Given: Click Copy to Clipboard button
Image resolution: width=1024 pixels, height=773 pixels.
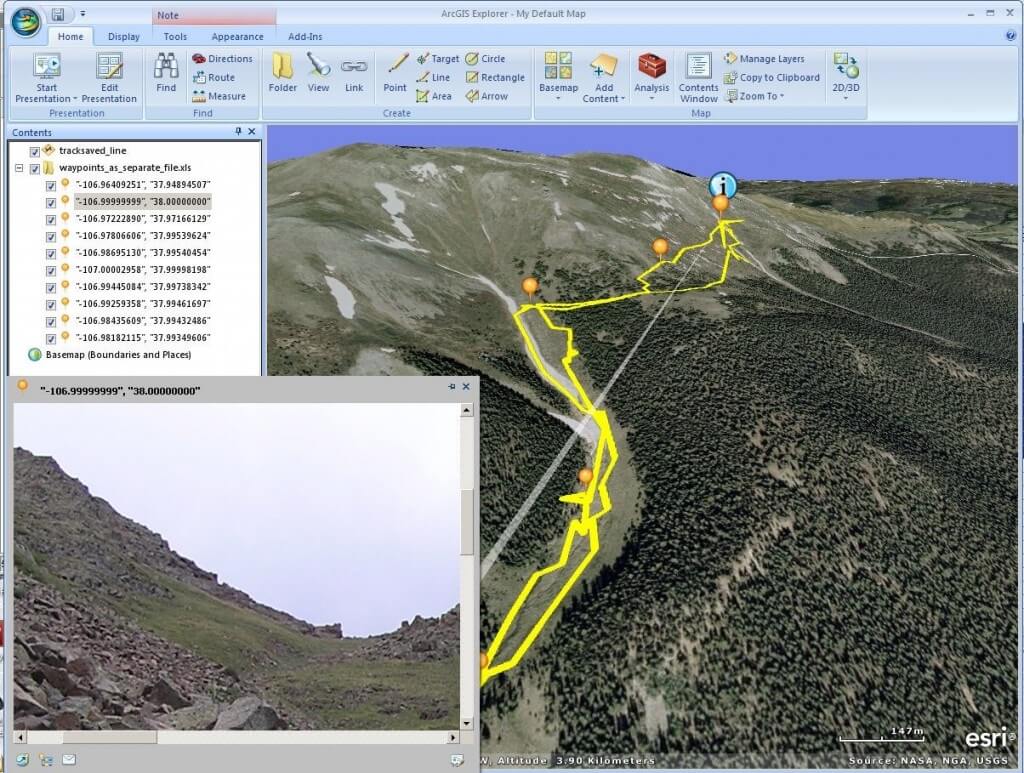Looking at the screenshot, I should [x=771, y=78].
